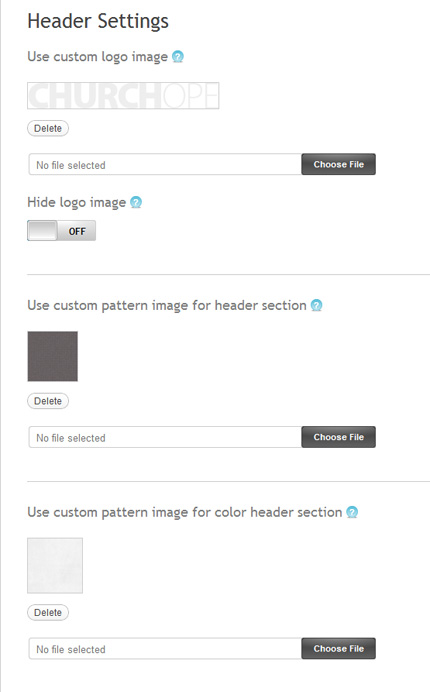Viewport: 430px width, 692px height.
Task: Open help tooltip for Hide logo image
Action: tap(136, 202)
